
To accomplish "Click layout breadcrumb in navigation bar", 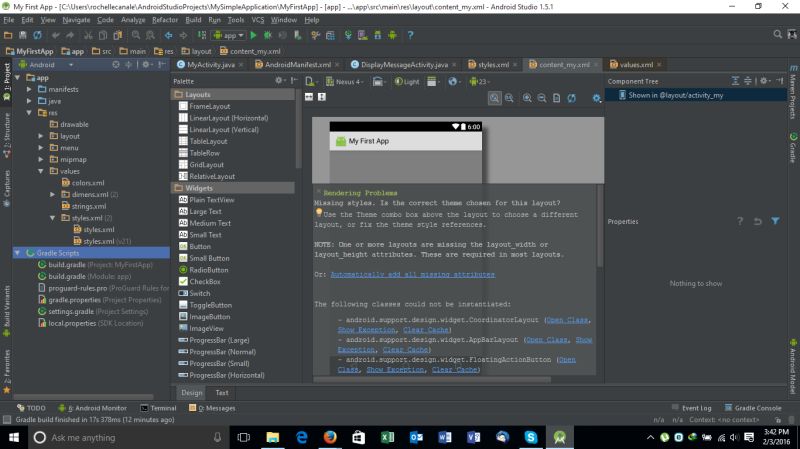I will pyautogui.click(x=196, y=52).
